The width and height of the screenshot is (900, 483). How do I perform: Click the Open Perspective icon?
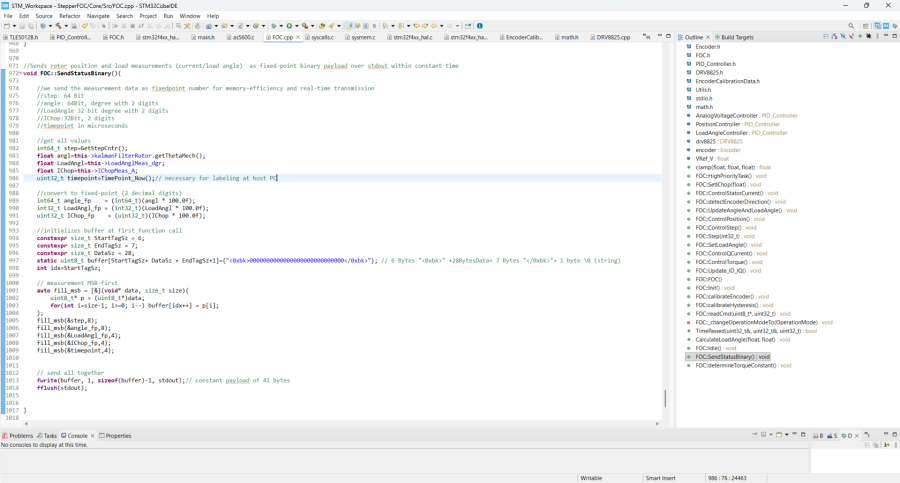pos(866,26)
